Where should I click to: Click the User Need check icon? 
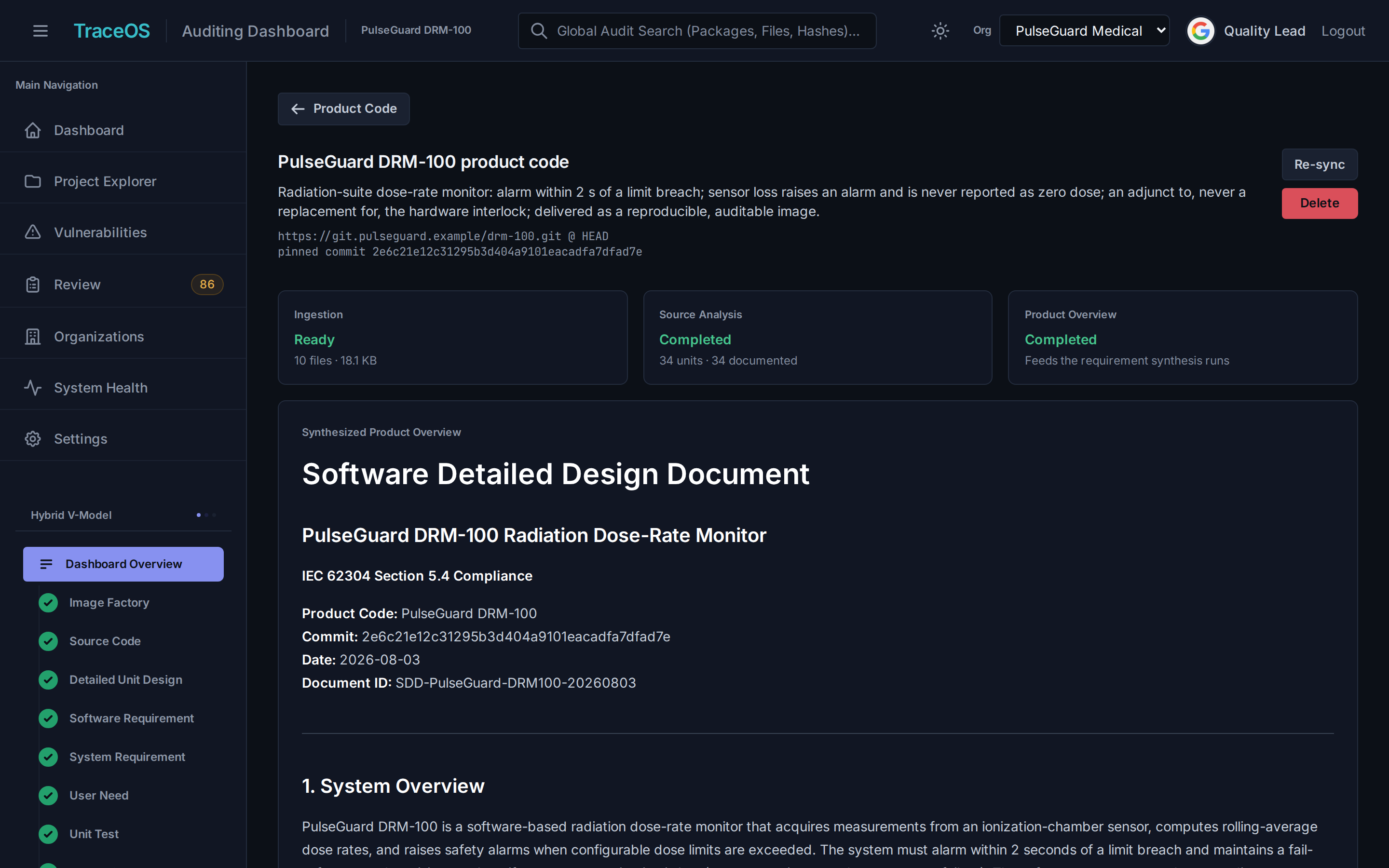tap(48, 796)
